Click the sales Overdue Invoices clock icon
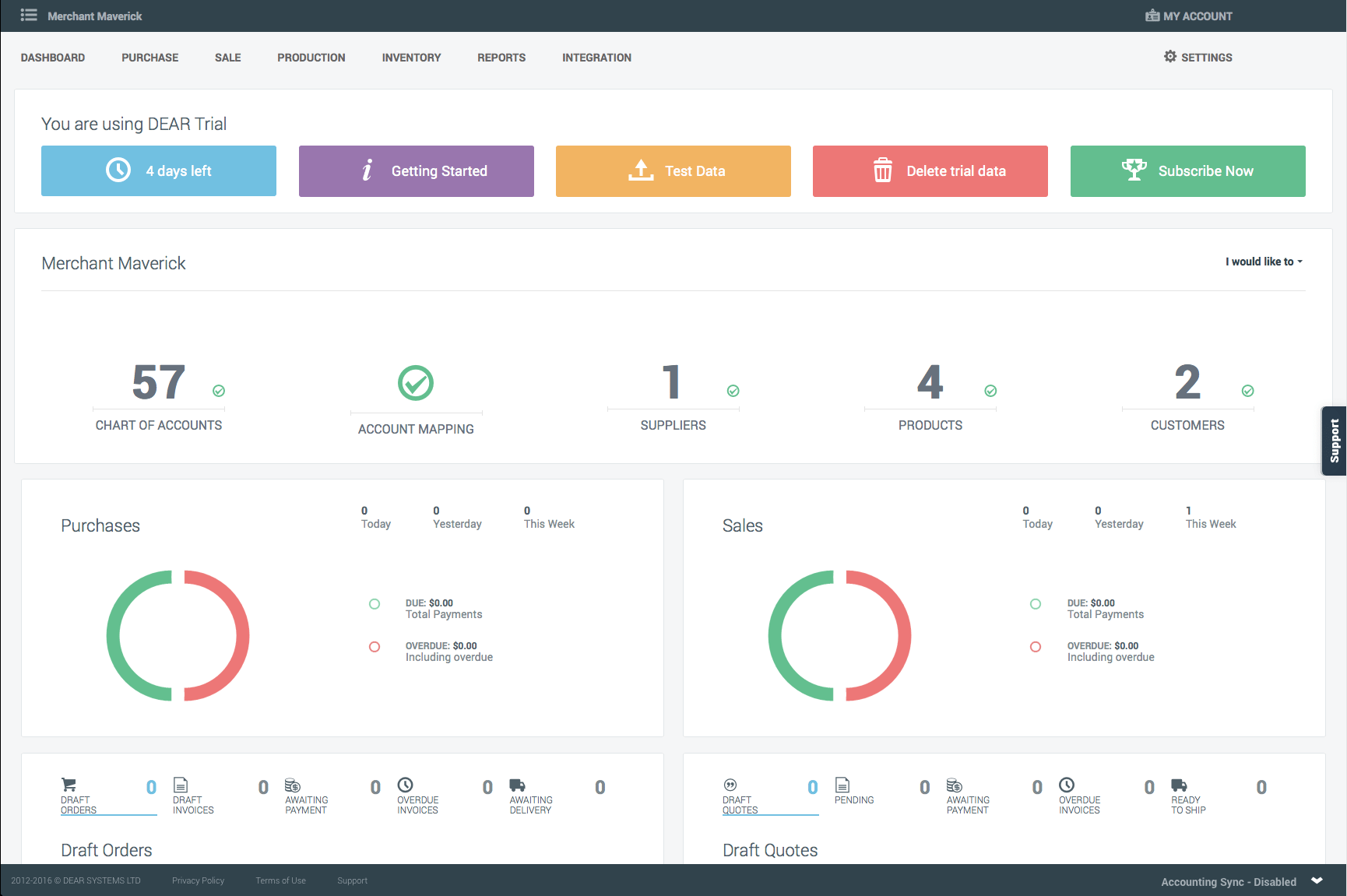Image resolution: width=1347 pixels, height=896 pixels. (x=1067, y=785)
